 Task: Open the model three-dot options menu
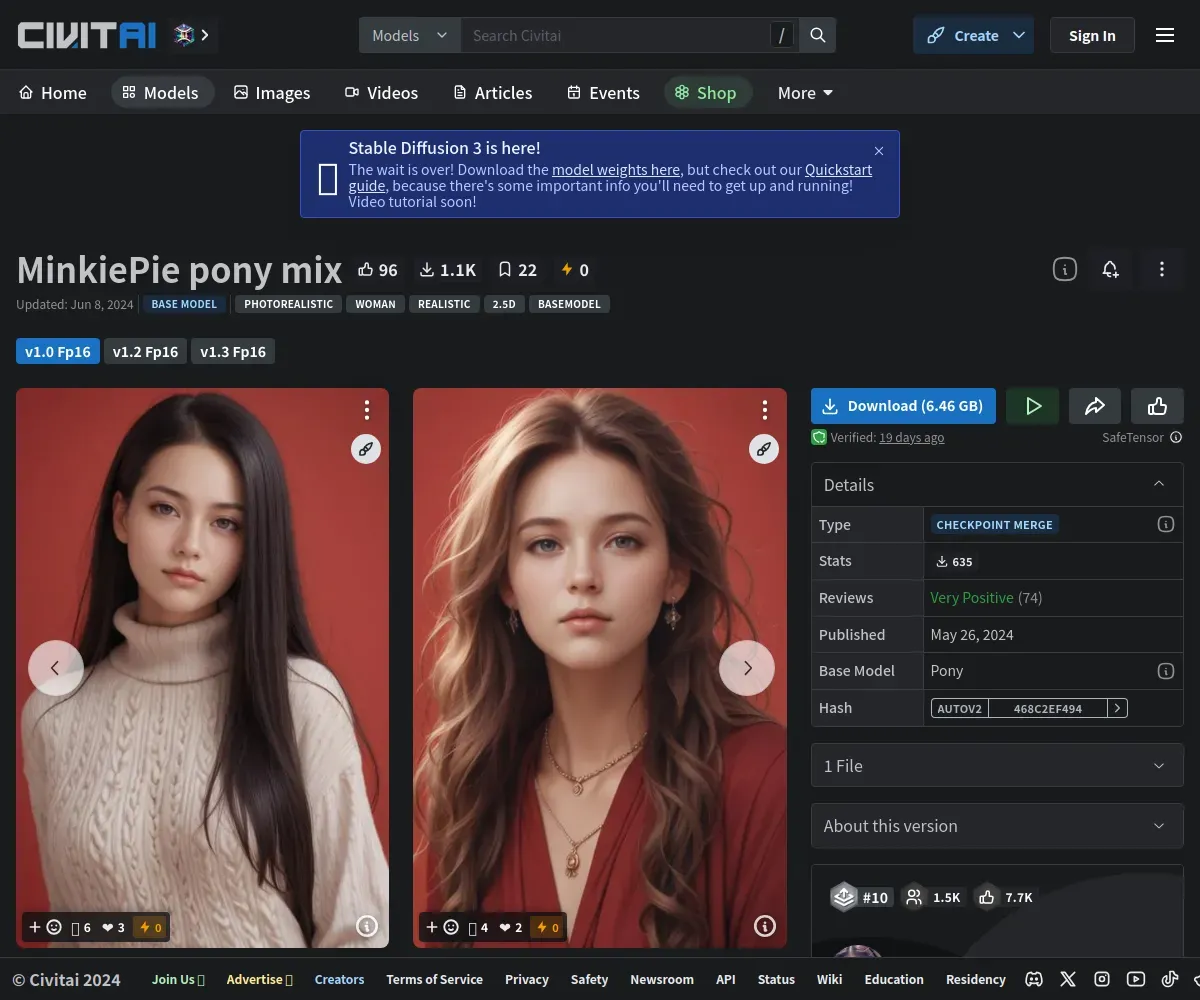[x=1161, y=269]
